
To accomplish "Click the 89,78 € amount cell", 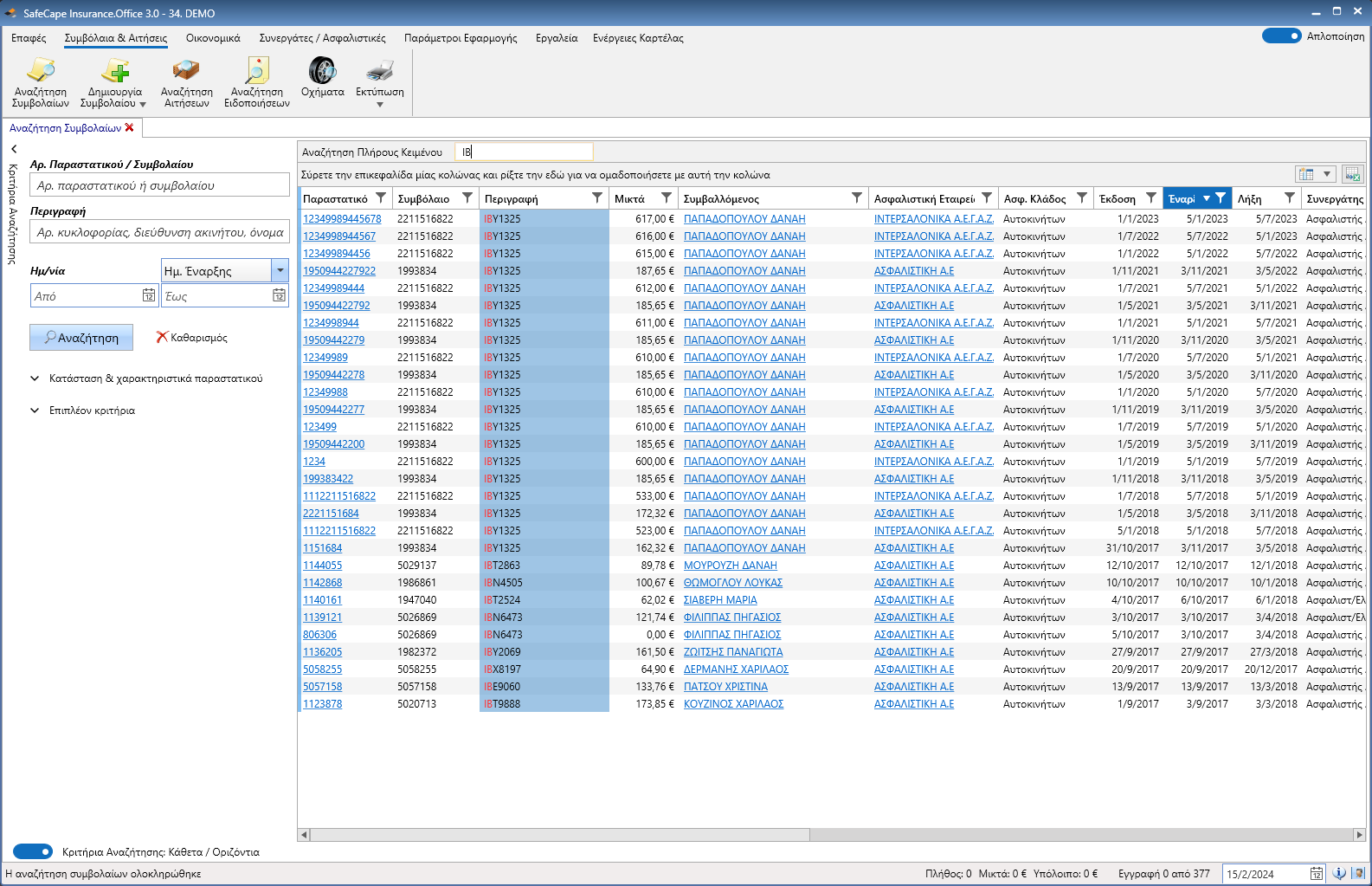I will [x=643, y=566].
